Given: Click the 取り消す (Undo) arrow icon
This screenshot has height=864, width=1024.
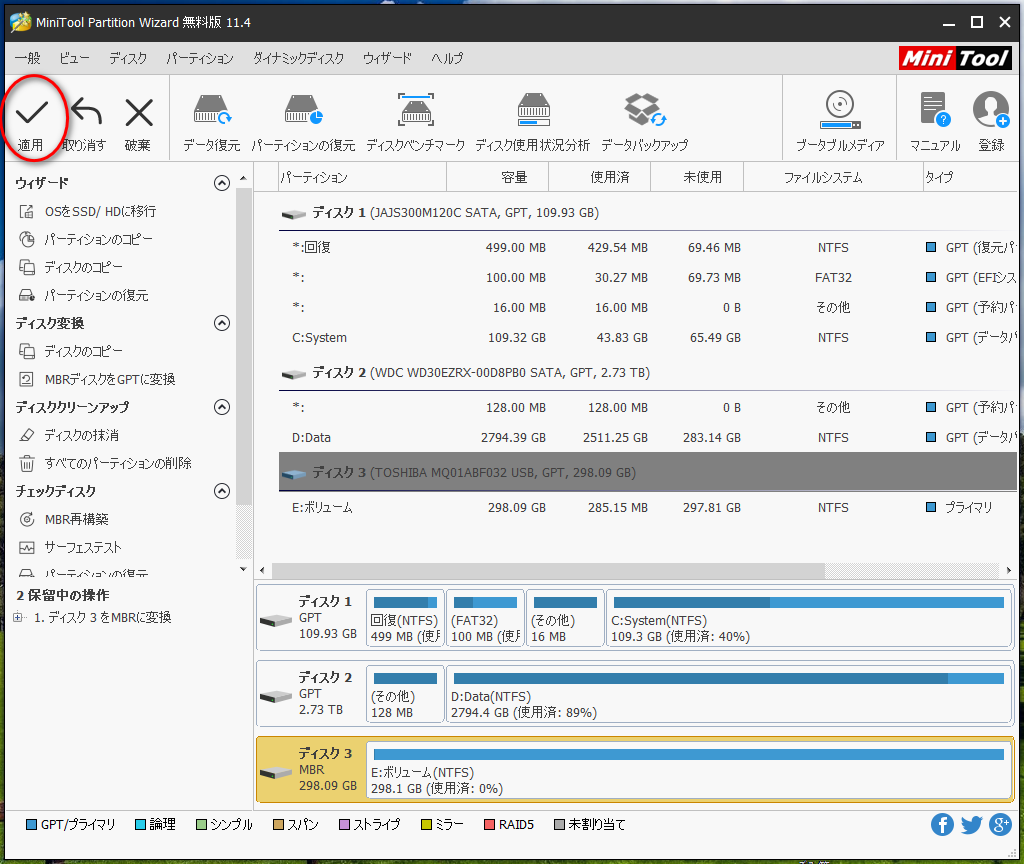Looking at the screenshot, I should tap(85, 112).
